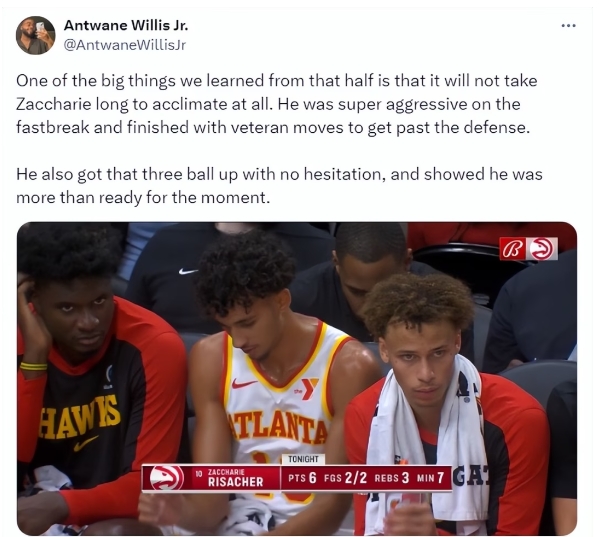602x537 pixels.
Task: Click the MIN 7 stat in banner
Action: [430, 478]
